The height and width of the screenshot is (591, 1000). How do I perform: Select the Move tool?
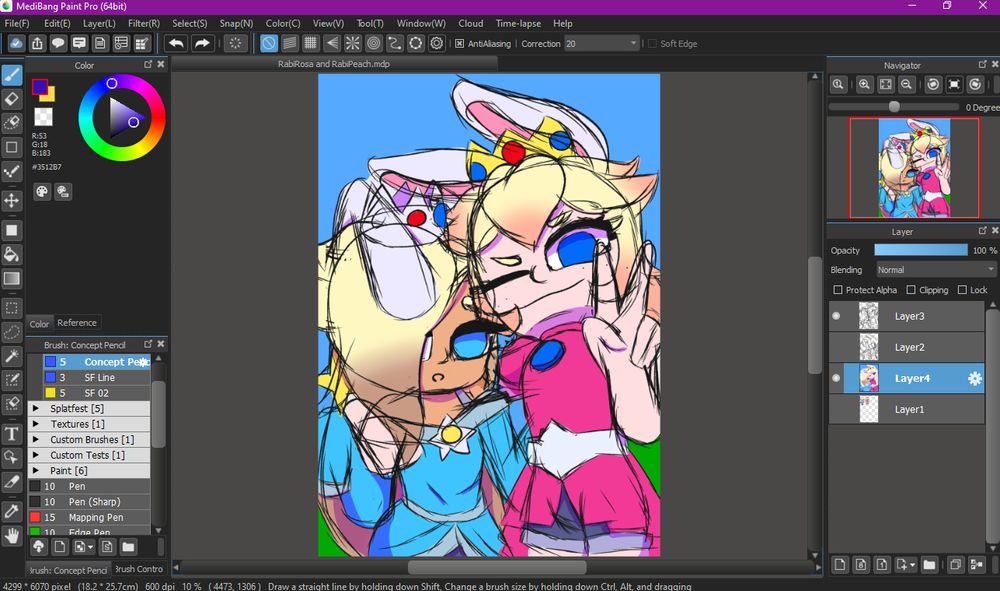coord(11,201)
